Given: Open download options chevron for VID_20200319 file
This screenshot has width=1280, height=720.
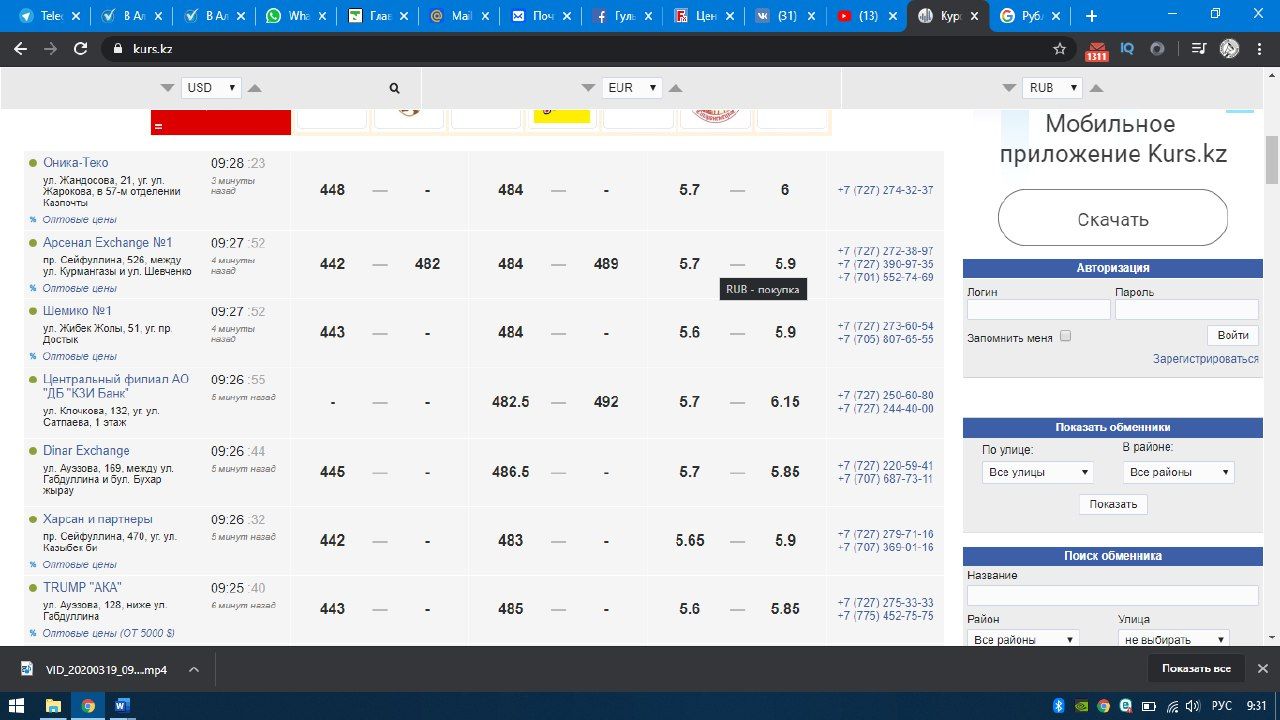Looking at the screenshot, I should coord(194,670).
